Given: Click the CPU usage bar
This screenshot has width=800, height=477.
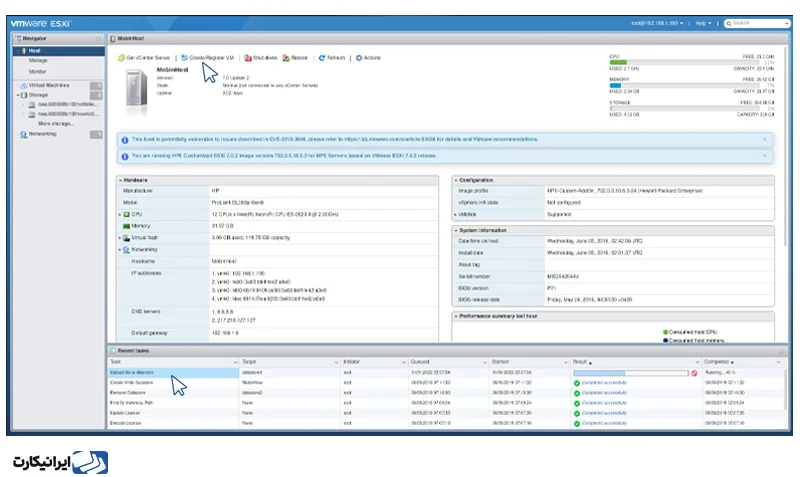Looking at the screenshot, I should [x=684, y=63].
